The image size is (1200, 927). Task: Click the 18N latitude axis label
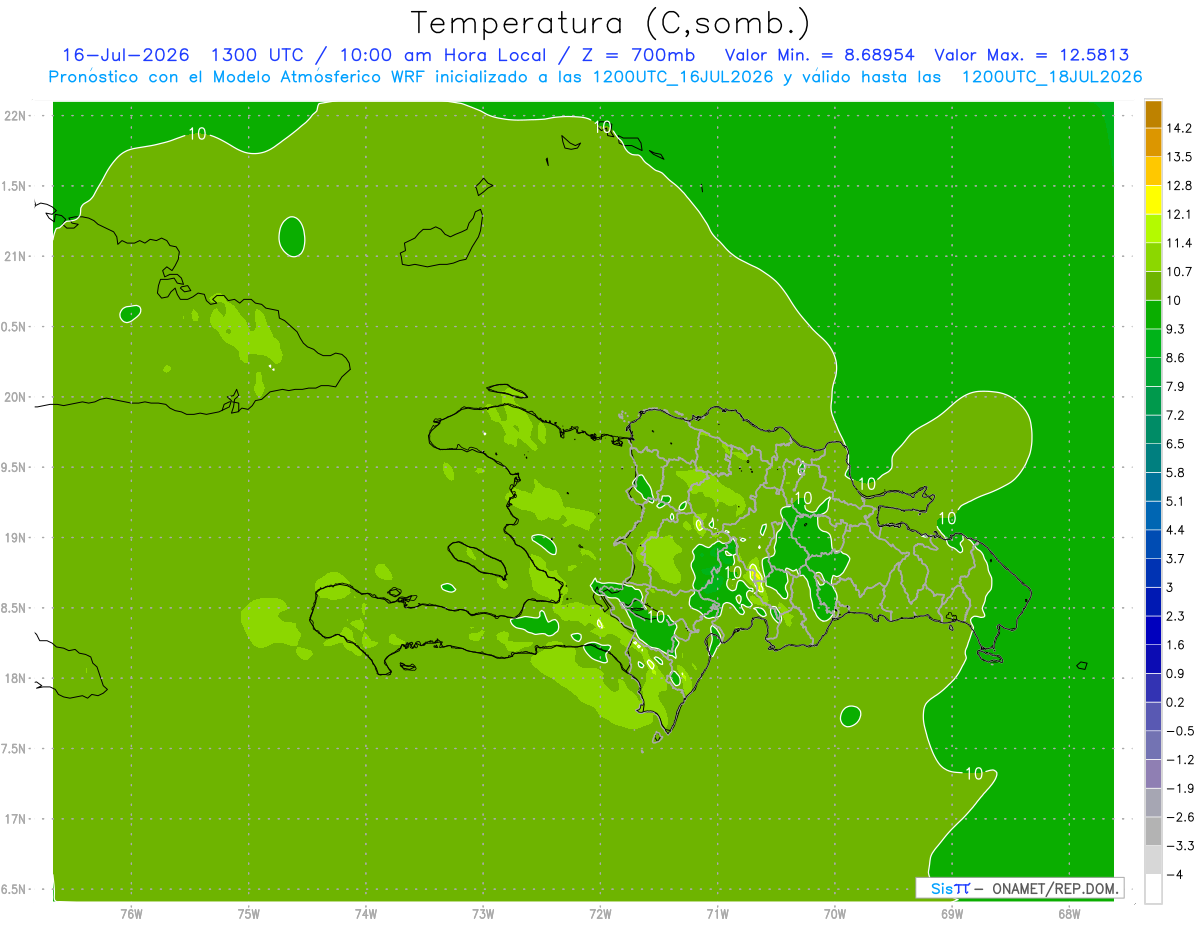14,679
